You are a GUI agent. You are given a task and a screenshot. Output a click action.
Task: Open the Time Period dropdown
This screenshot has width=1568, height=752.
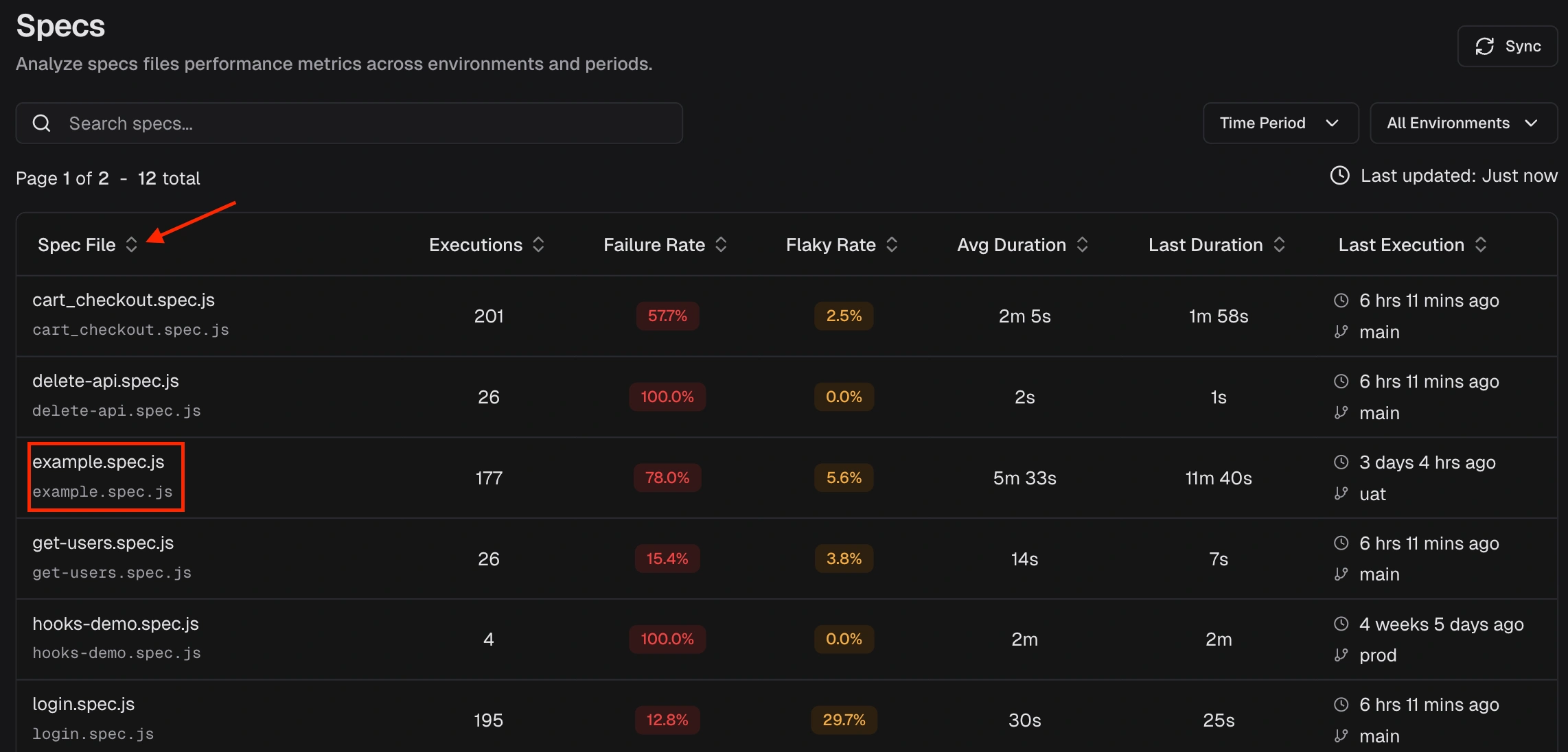(1280, 123)
